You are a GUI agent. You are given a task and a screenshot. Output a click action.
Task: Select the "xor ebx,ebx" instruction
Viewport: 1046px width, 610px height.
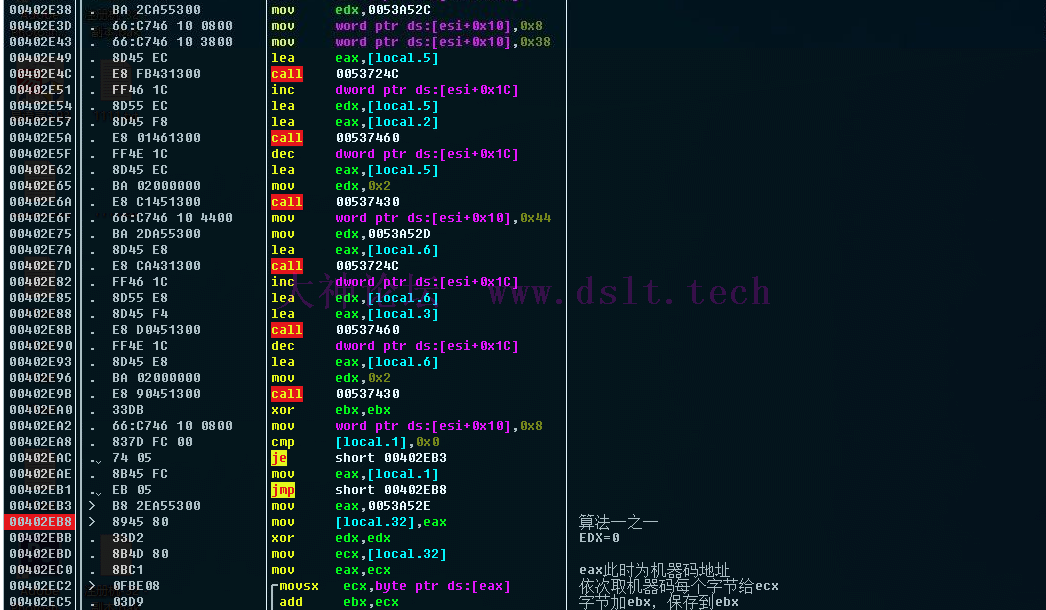pyautogui.click(x=330, y=410)
